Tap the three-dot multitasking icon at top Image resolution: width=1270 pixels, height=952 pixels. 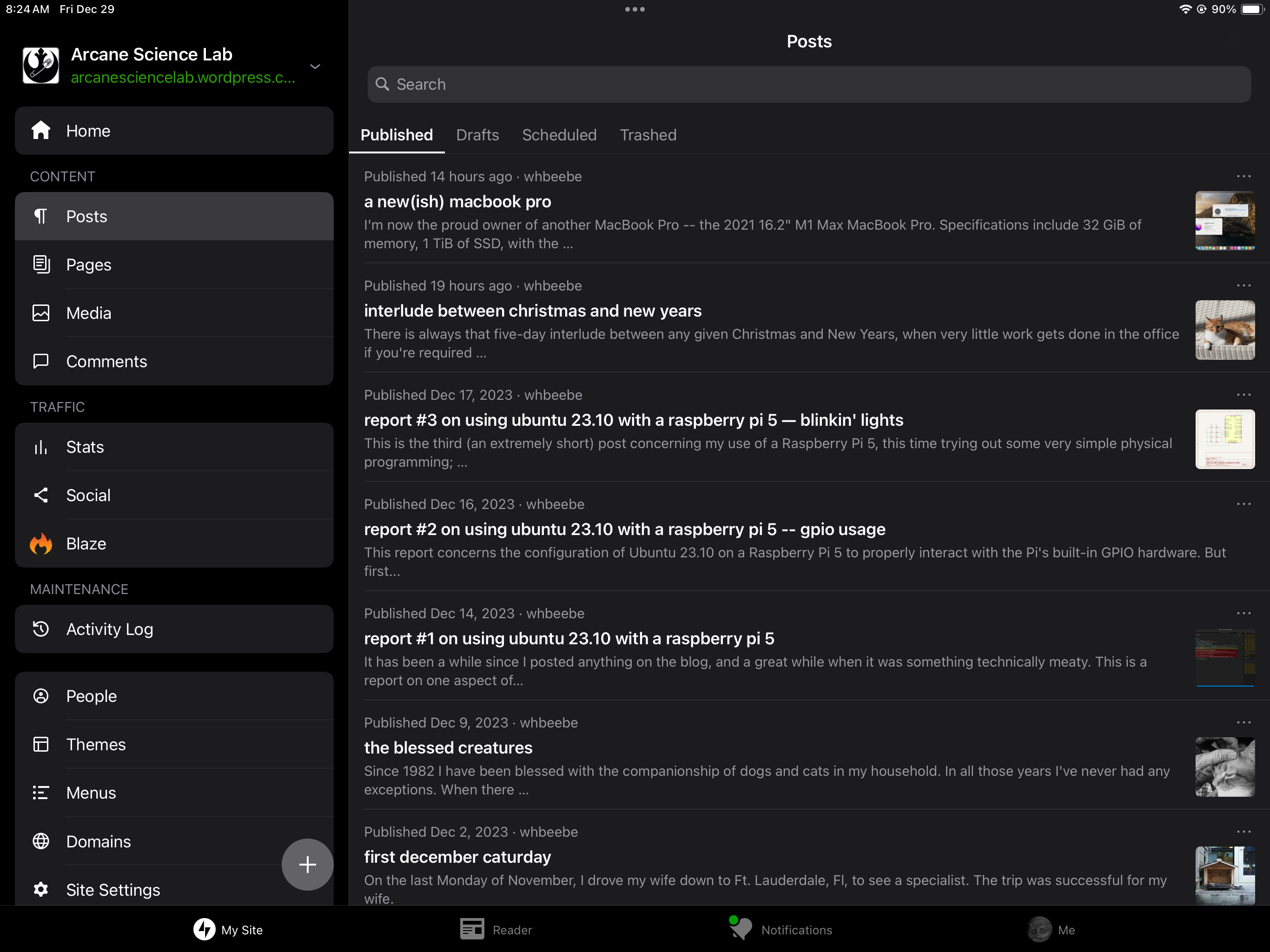[x=635, y=9]
